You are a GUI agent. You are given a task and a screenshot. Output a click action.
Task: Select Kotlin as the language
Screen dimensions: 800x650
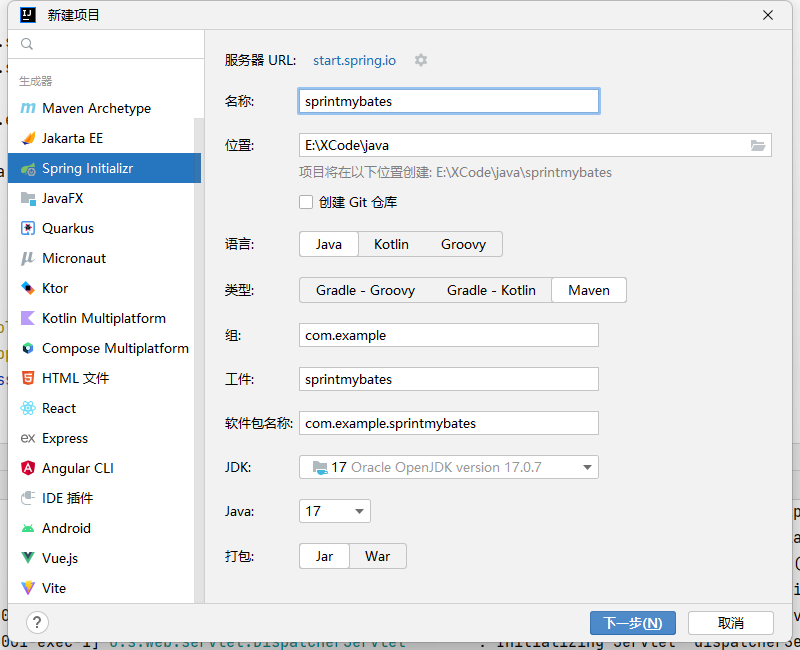[x=391, y=244]
